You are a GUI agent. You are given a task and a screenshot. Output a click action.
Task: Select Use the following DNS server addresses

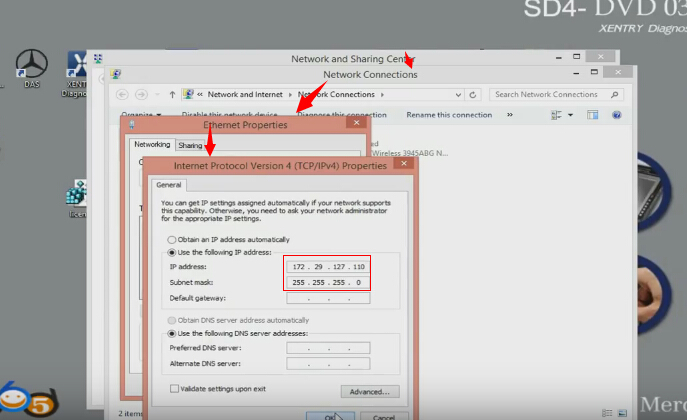[x=171, y=333]
